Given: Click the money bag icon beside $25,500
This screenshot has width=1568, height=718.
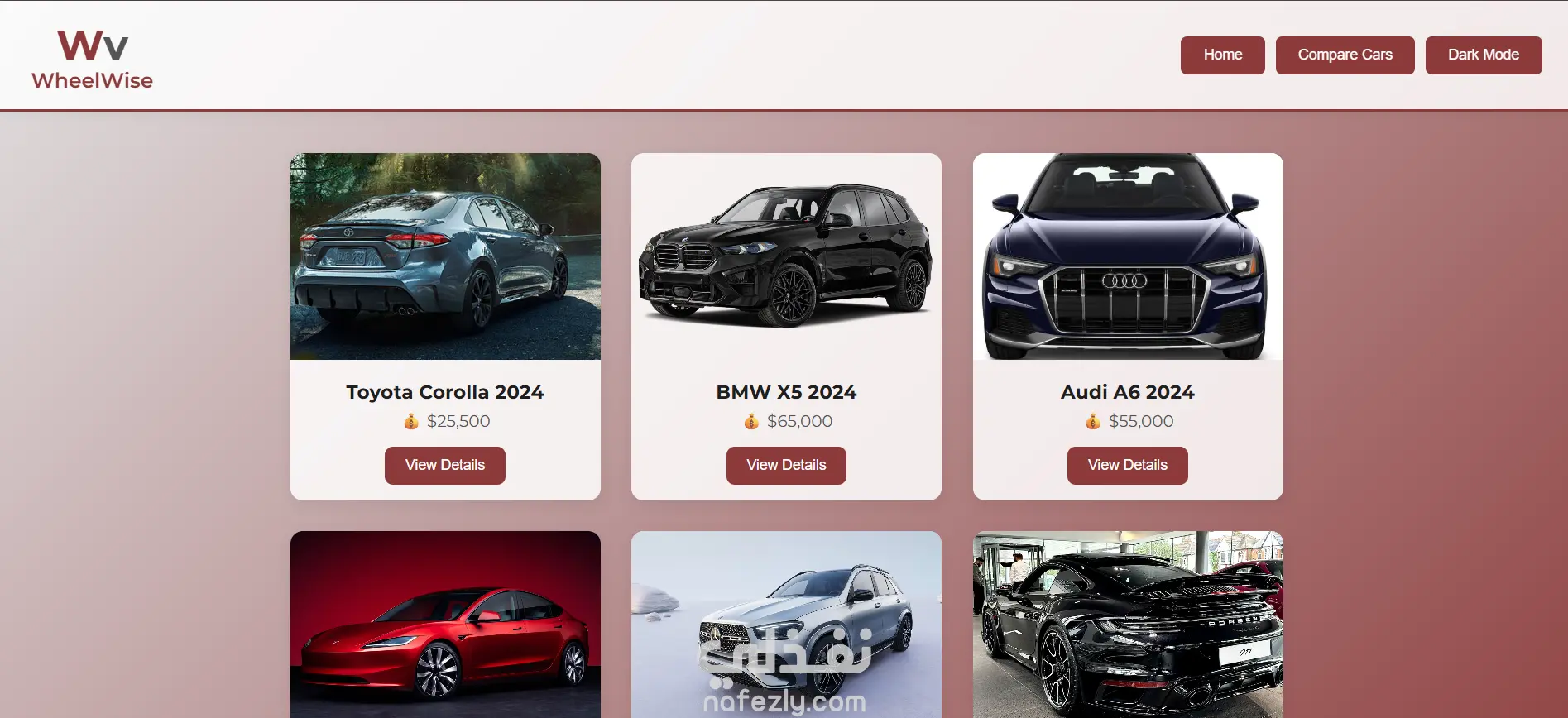Looking at the screenshot, I should pos(411,421).
